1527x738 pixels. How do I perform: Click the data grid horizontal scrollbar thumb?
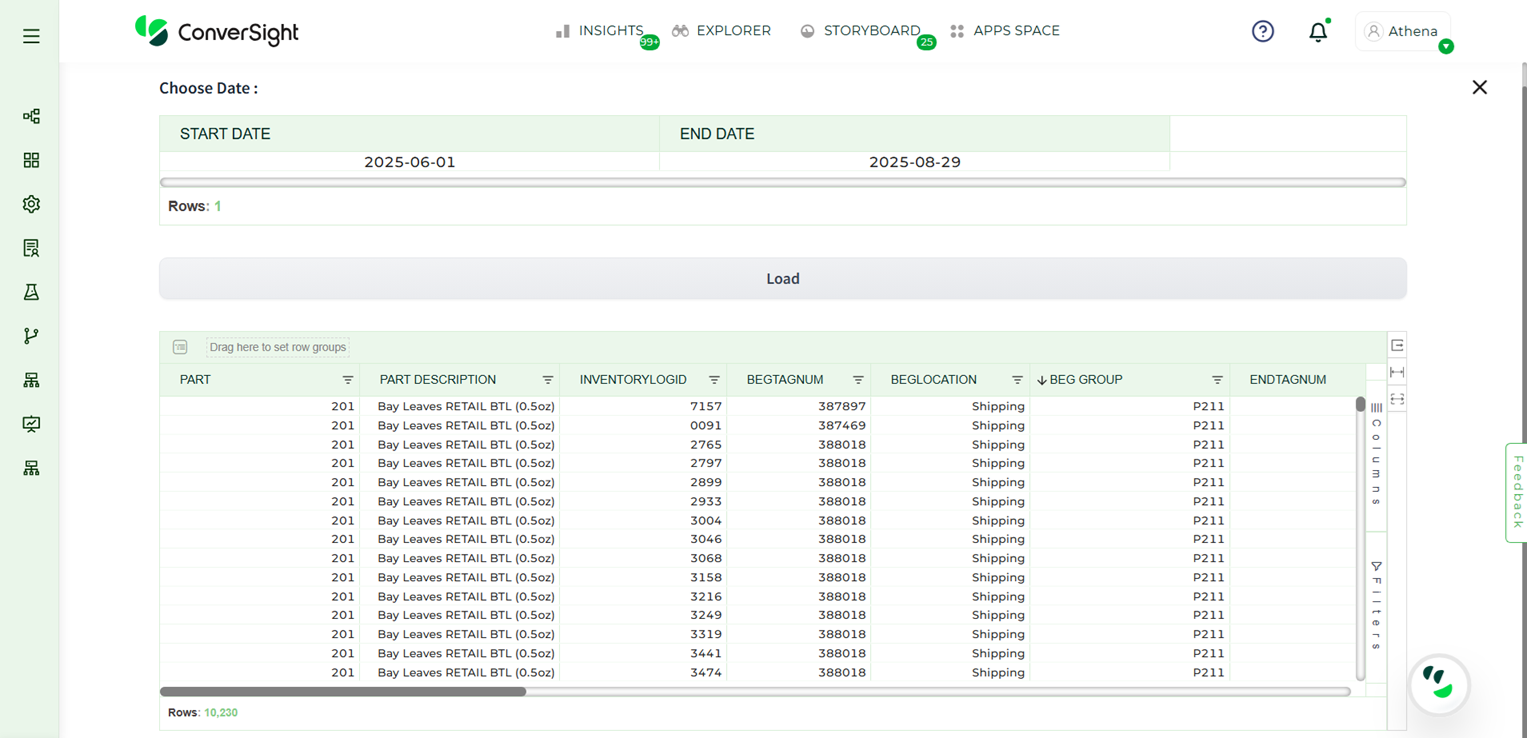pyautogui.click(x=343, y=691)
